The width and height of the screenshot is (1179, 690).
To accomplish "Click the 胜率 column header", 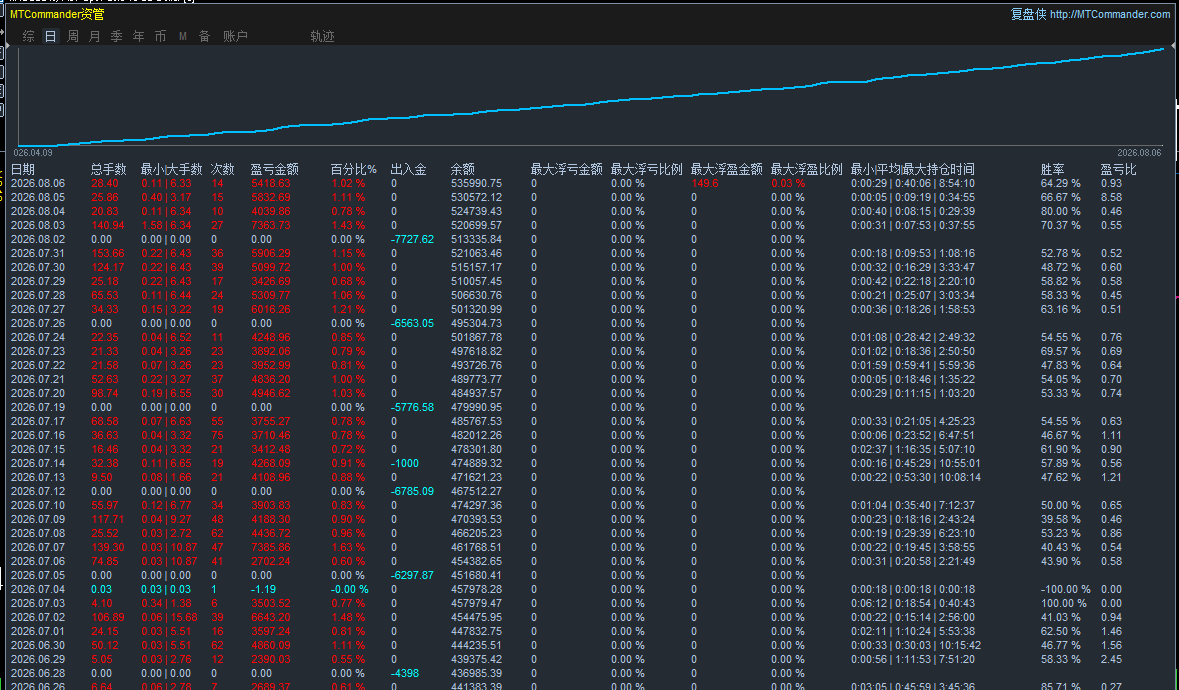I will point(1053,169).
